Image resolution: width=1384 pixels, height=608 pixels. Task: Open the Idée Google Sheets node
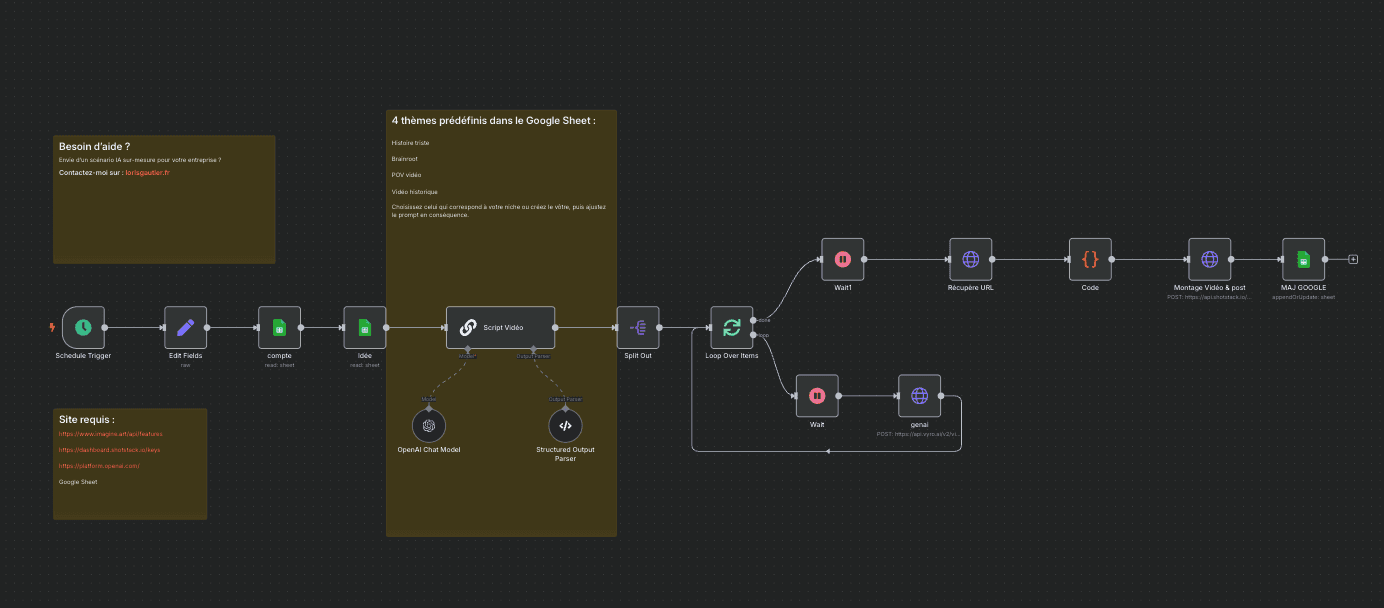[x=365, y=327]
